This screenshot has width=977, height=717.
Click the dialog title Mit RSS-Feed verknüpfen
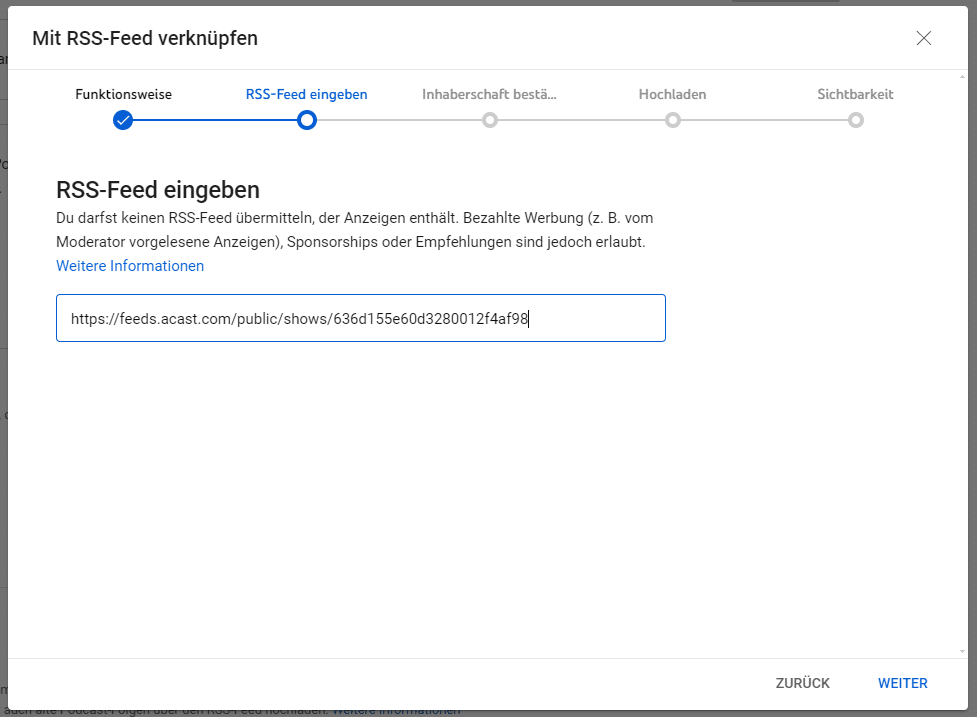tap(145, 39)
